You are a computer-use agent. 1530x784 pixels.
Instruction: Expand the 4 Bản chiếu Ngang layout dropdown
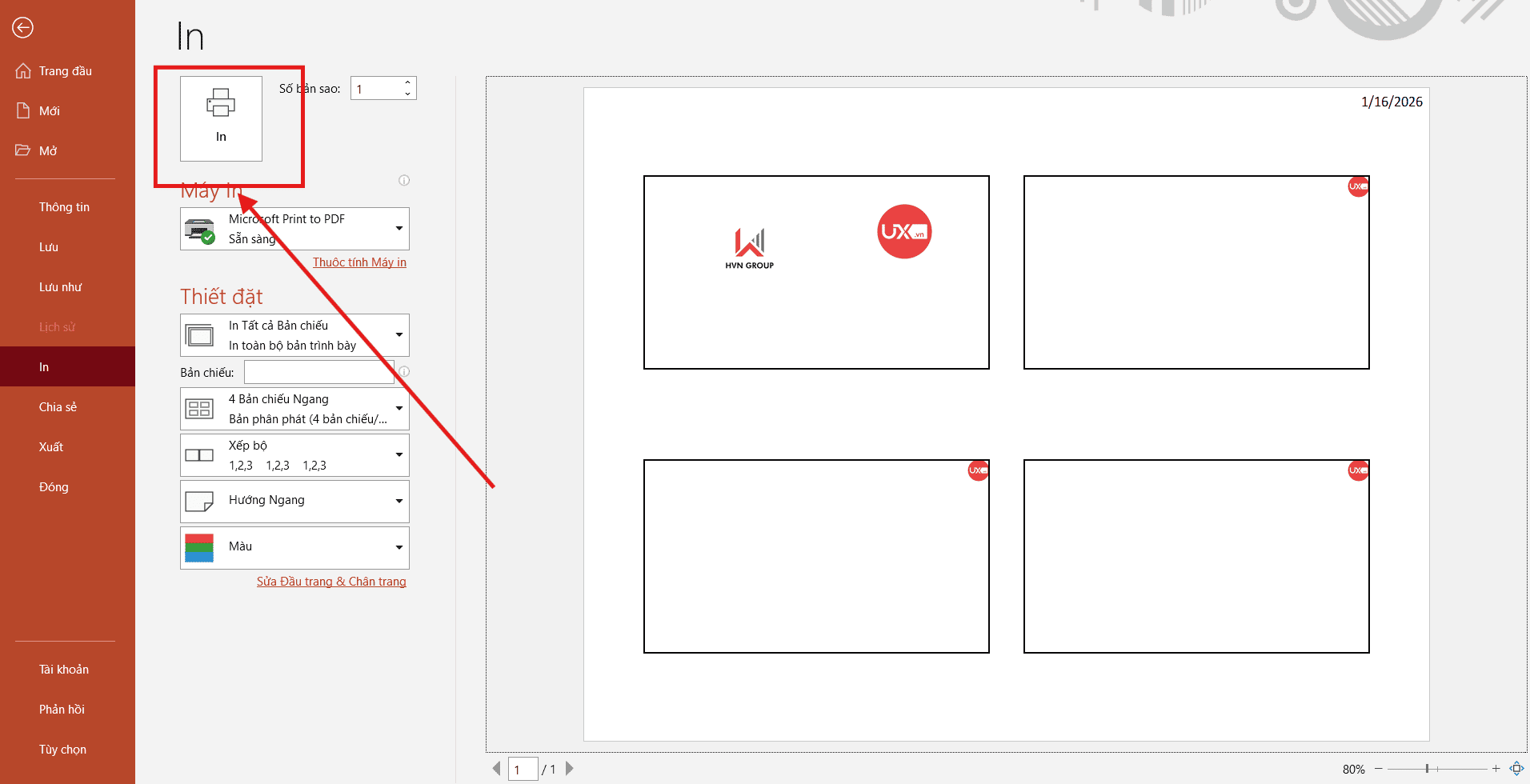[399, 408]
